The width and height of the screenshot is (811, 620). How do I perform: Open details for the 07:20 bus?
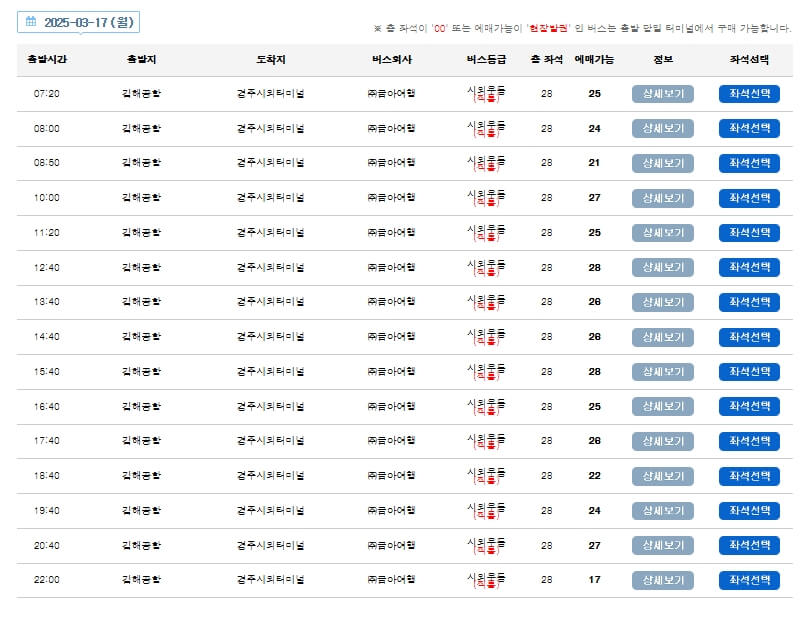[x=663, y=94]
